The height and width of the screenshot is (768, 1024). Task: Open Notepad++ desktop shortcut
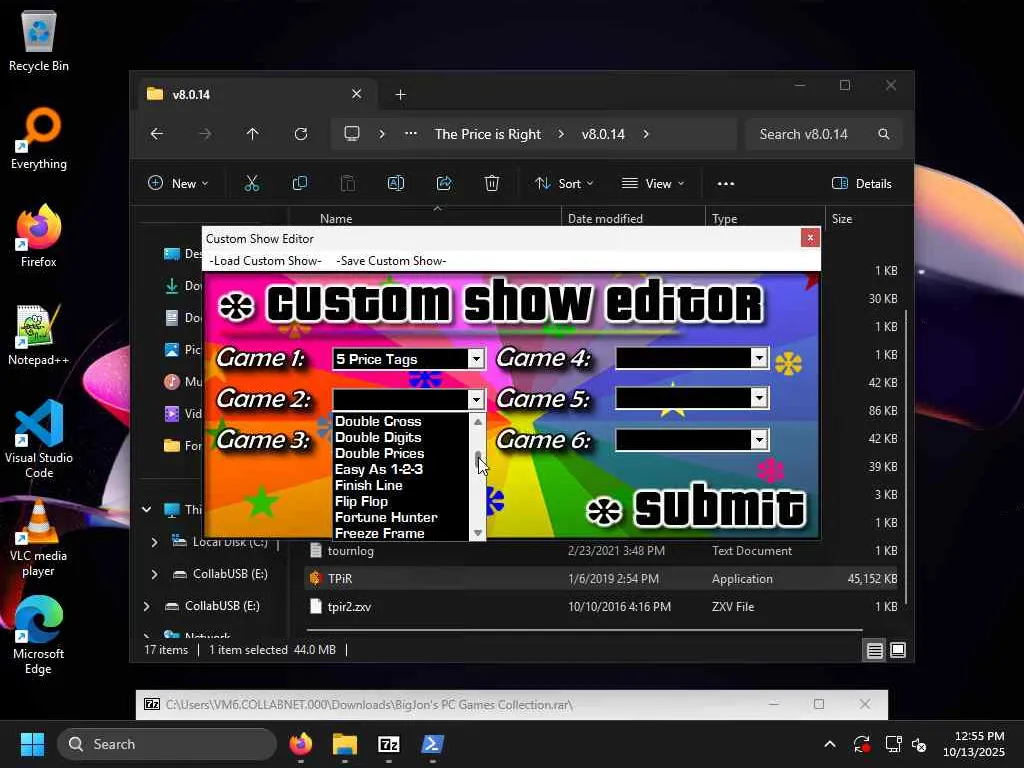click(39, 336)
